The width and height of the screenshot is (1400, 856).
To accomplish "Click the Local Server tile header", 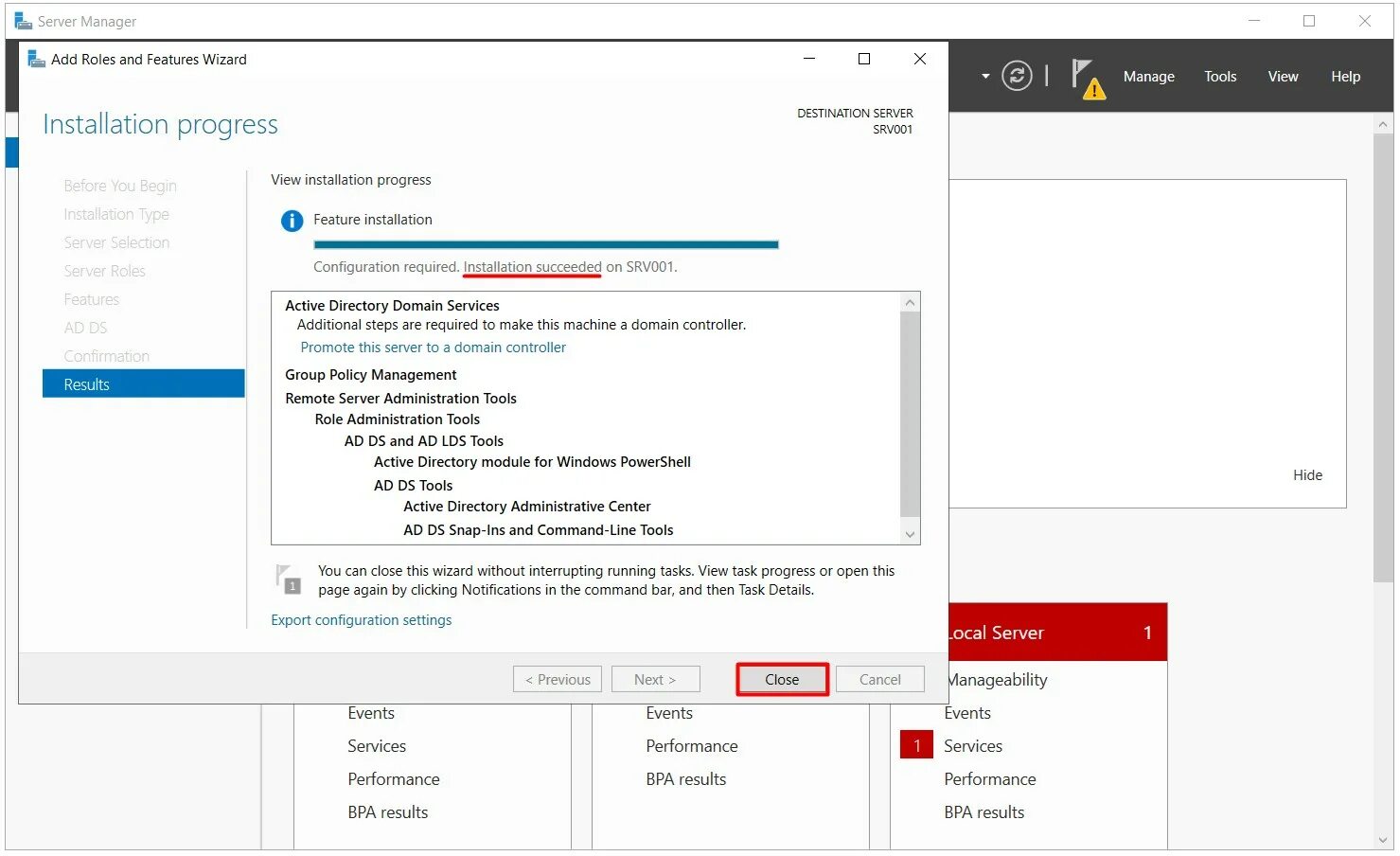I will (x=1057, y=633).
